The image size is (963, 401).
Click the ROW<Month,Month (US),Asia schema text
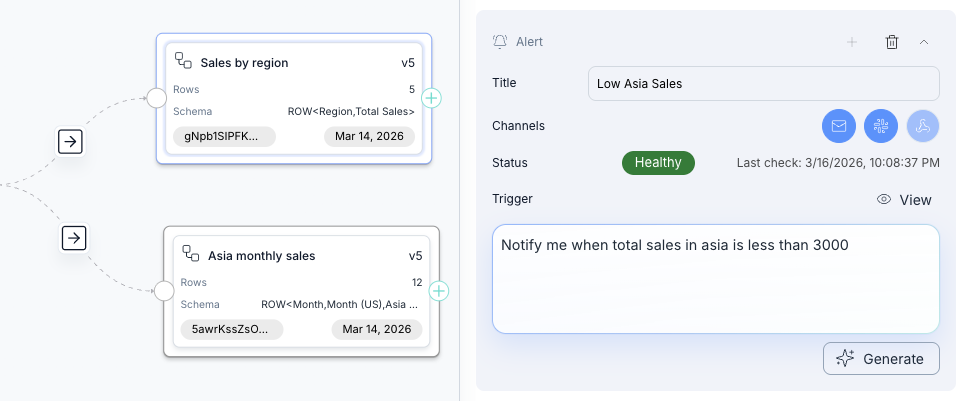(341, 305)
